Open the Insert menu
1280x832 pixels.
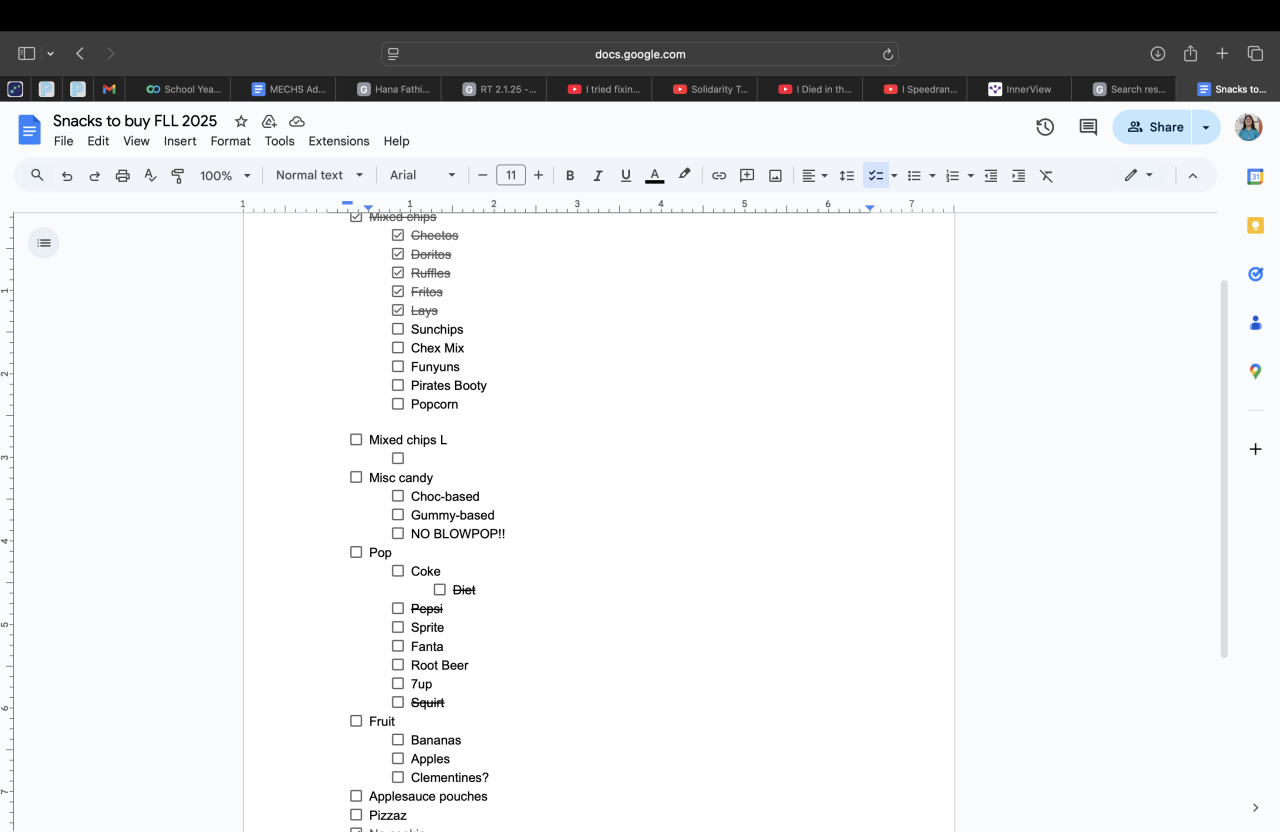180,141
